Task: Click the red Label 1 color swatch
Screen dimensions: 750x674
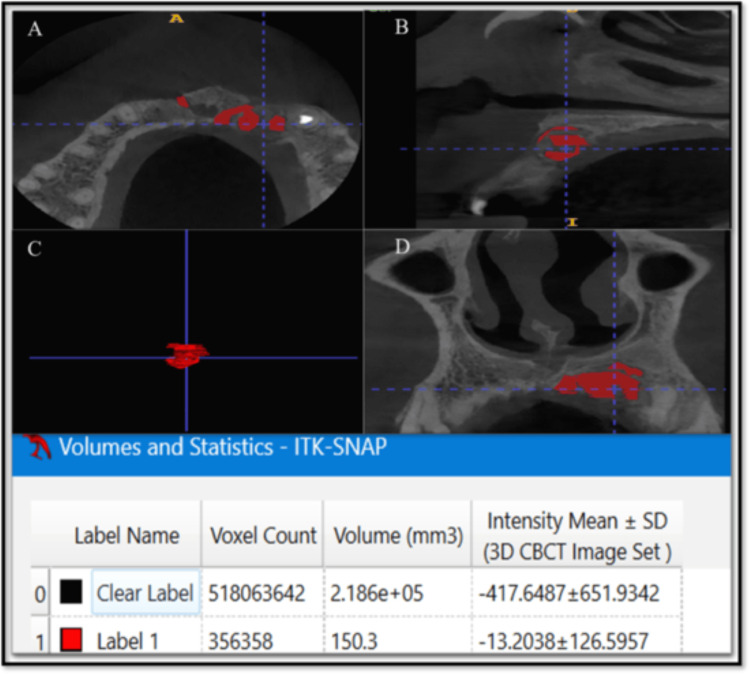Action: click(71, 640)
